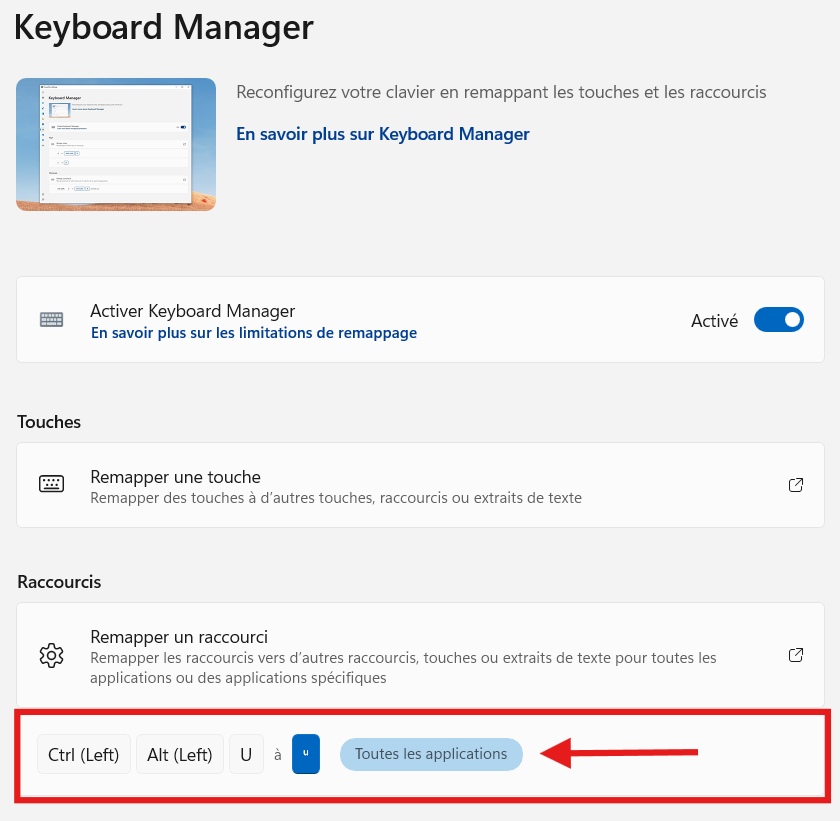Click the gear icon for Remapper un raccourci
The width and height of the screenshot is (840, 821).
(x=52, y=656)
